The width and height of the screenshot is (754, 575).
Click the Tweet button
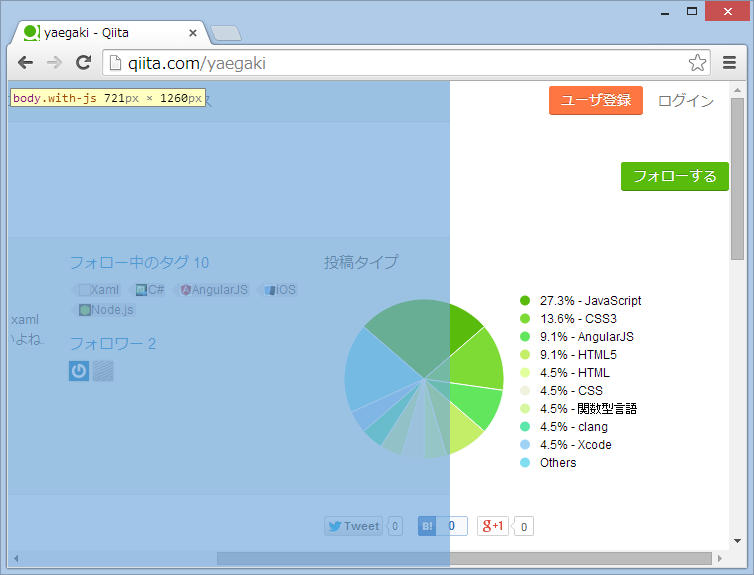pyautogui.click(x=353, y=526)
